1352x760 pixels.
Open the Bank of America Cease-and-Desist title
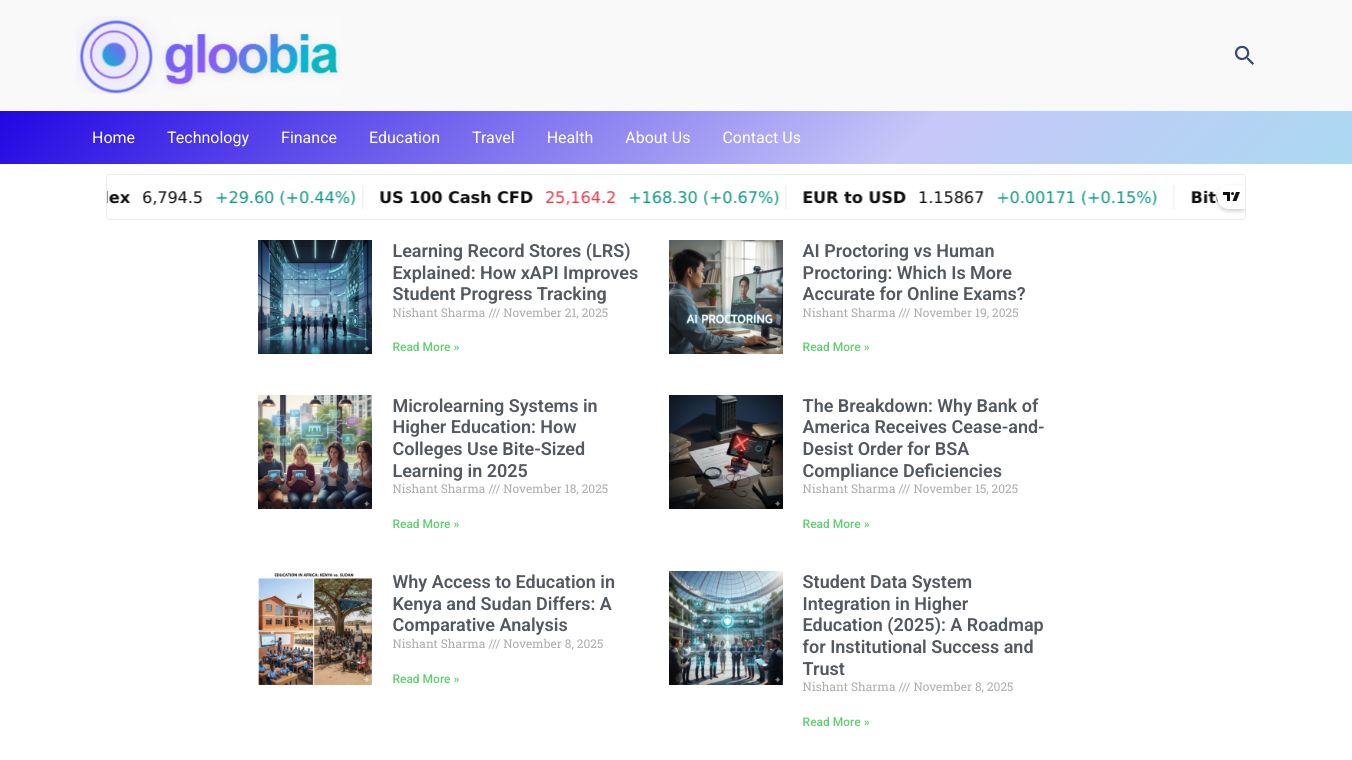click(x=923, y=438)
